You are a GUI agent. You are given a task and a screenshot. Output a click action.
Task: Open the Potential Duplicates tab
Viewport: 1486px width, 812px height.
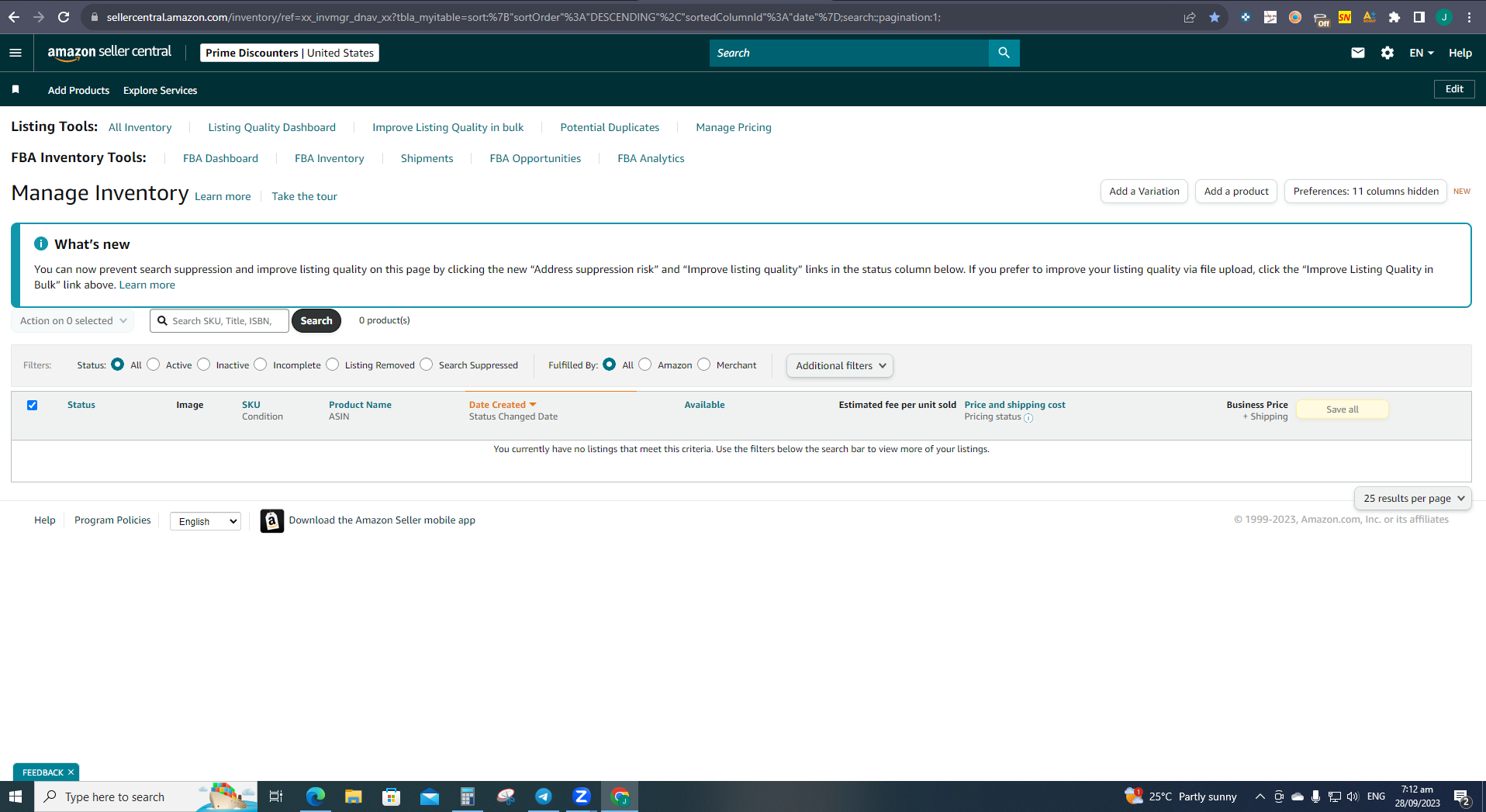pos(610,127)
